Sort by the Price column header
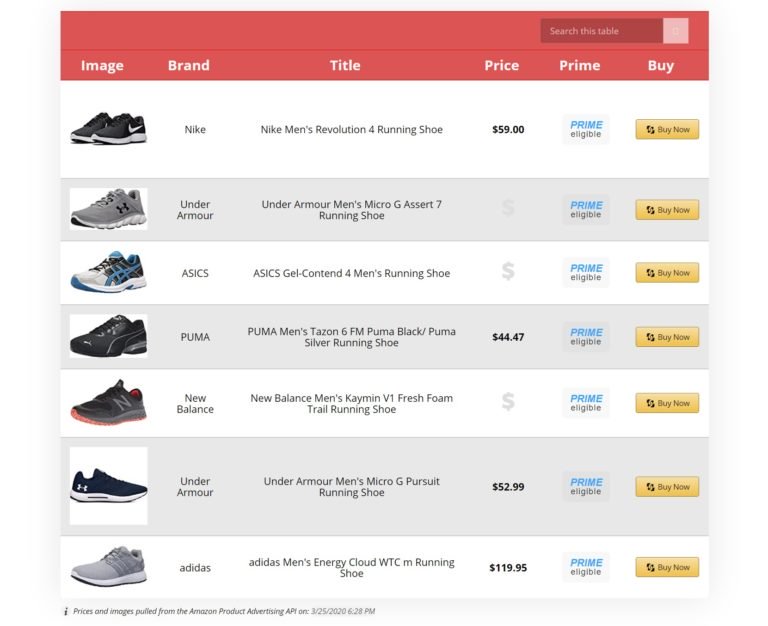 502,65
